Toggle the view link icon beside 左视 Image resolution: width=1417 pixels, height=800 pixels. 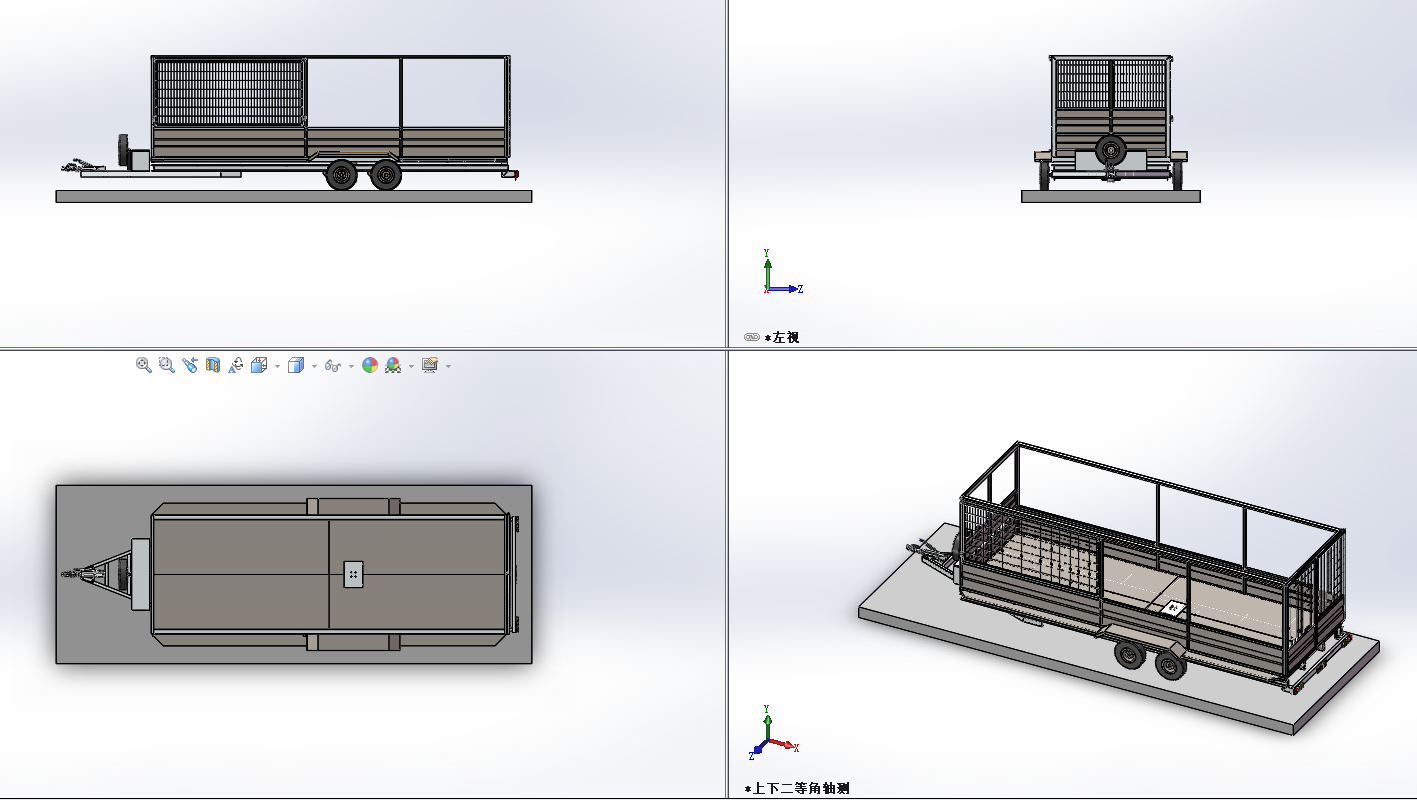pos(752,338)
